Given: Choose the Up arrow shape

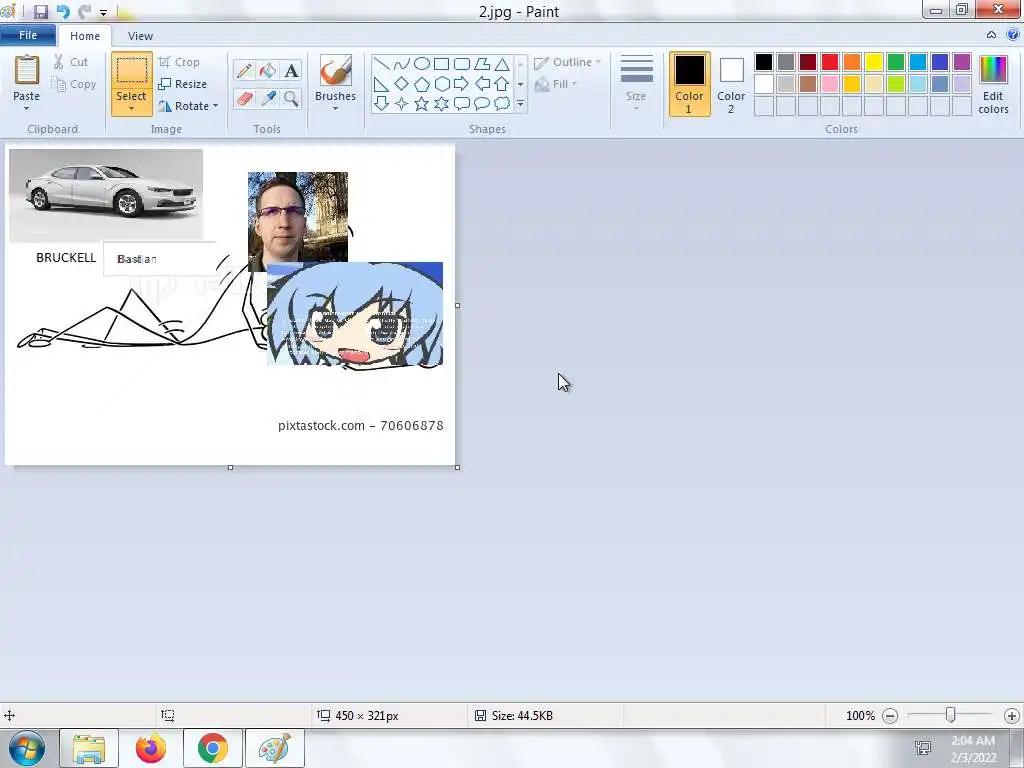Looking at the screenshot, I should point(502,84).
